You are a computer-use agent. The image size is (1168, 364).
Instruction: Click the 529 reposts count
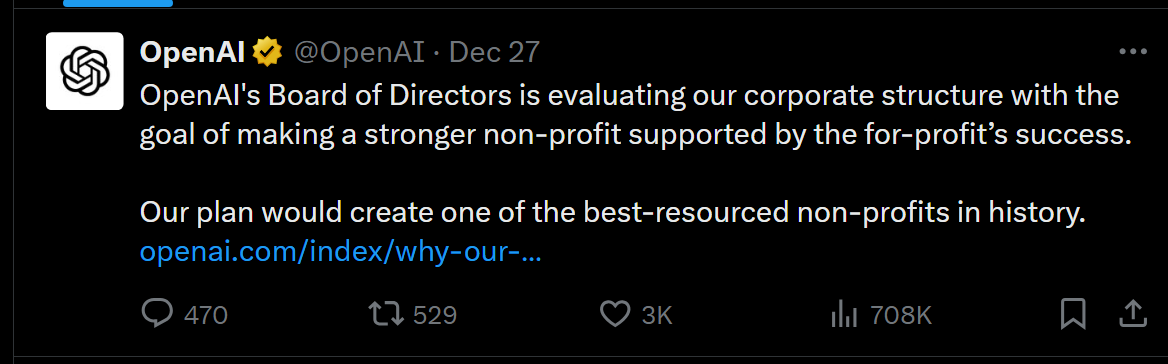(x=434, y=316)
